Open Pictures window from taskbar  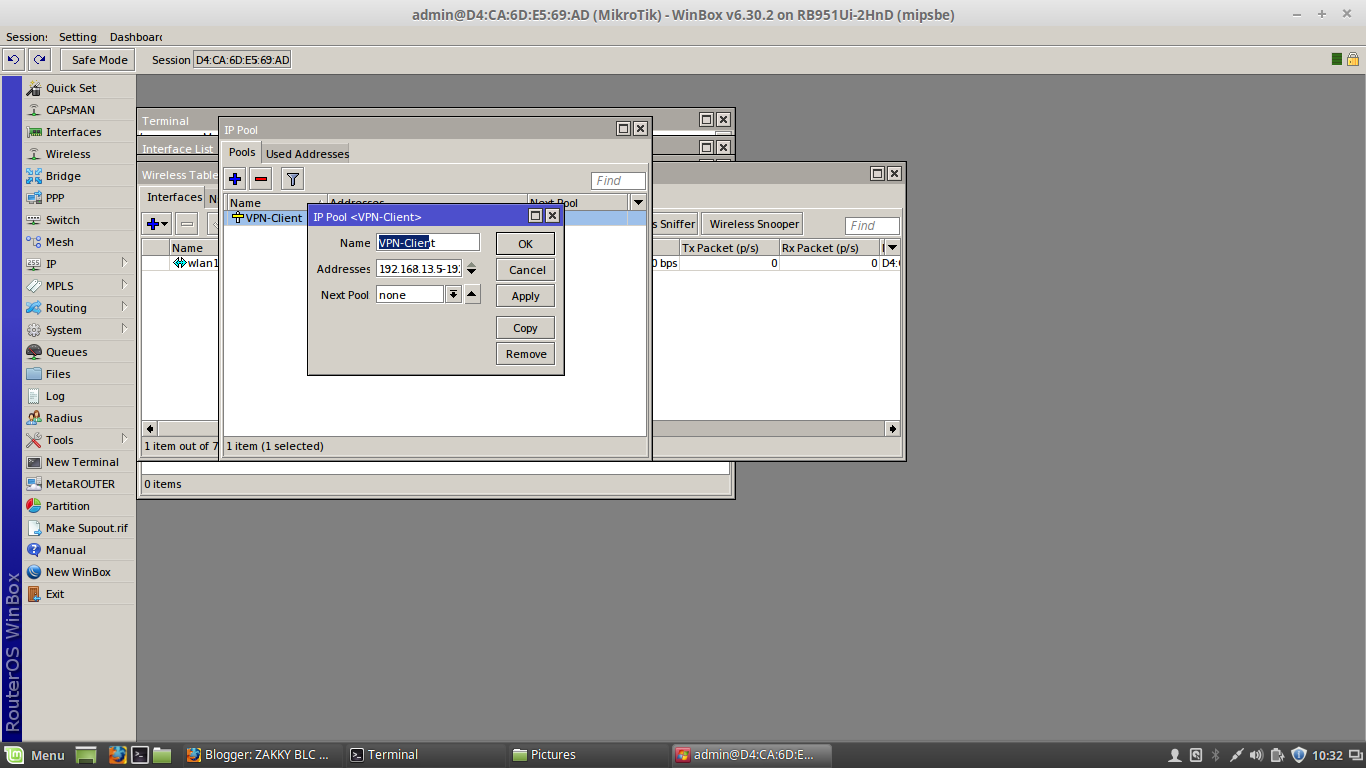click(x=586, y=755)
